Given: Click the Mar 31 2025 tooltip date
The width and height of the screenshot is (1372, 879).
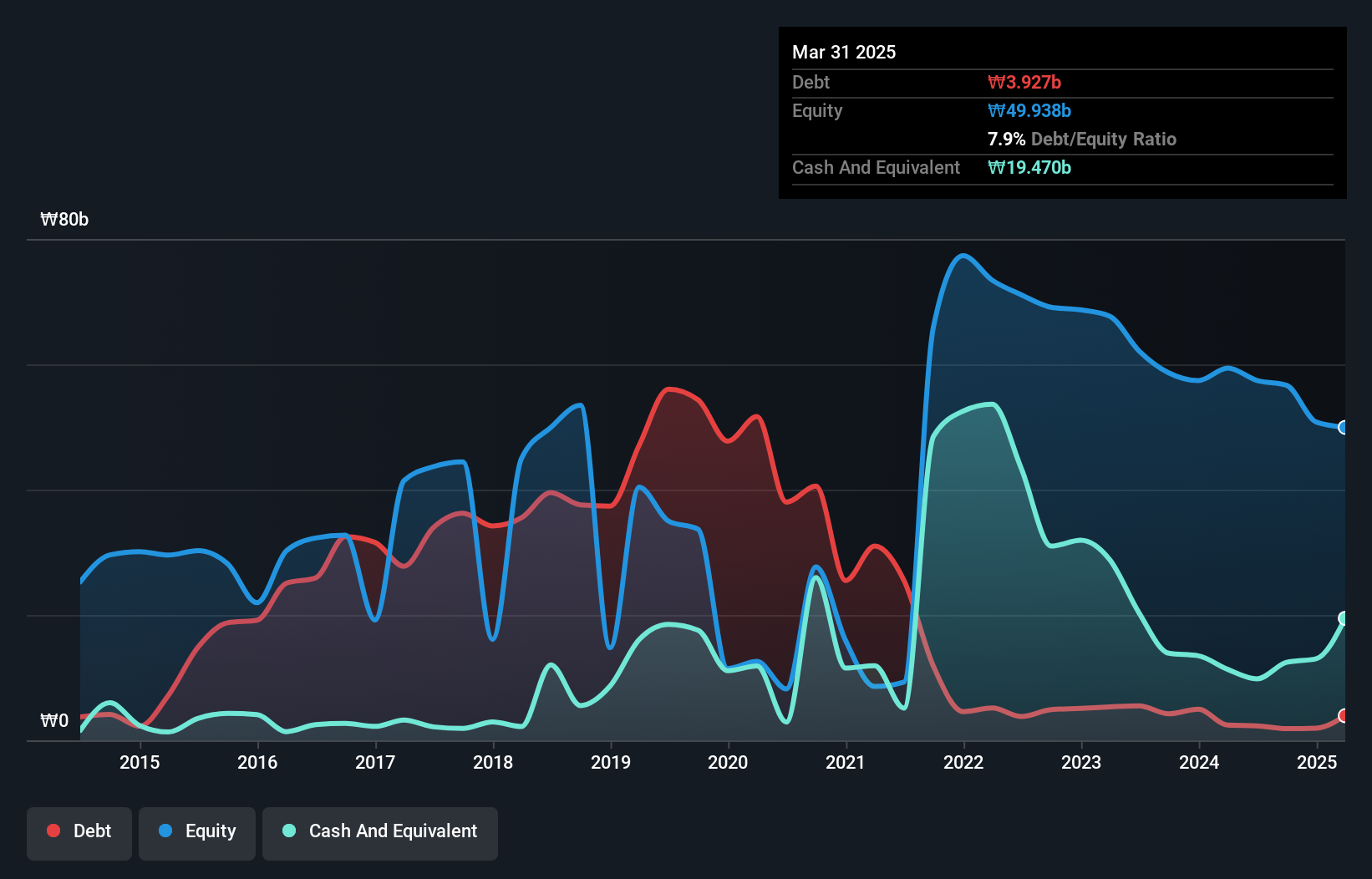Looking at the screenshot, I should pos(844,52).
